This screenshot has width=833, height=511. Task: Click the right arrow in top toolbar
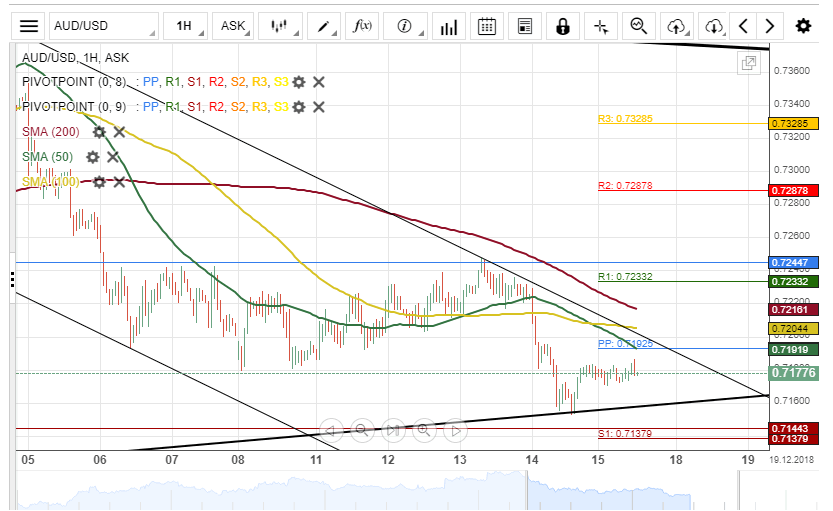coord(769,26)
